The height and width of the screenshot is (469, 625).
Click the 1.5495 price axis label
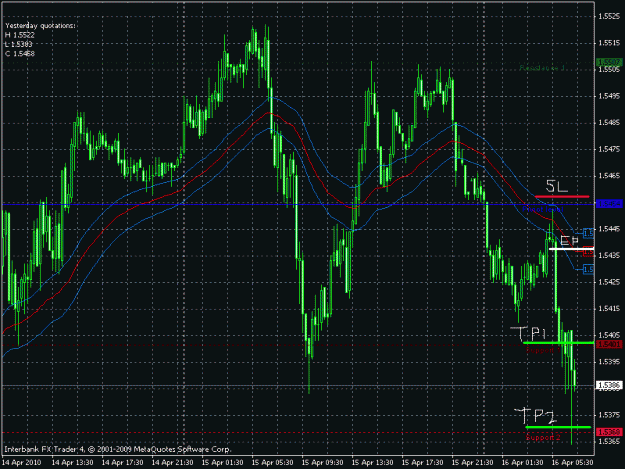coord(609,96)
